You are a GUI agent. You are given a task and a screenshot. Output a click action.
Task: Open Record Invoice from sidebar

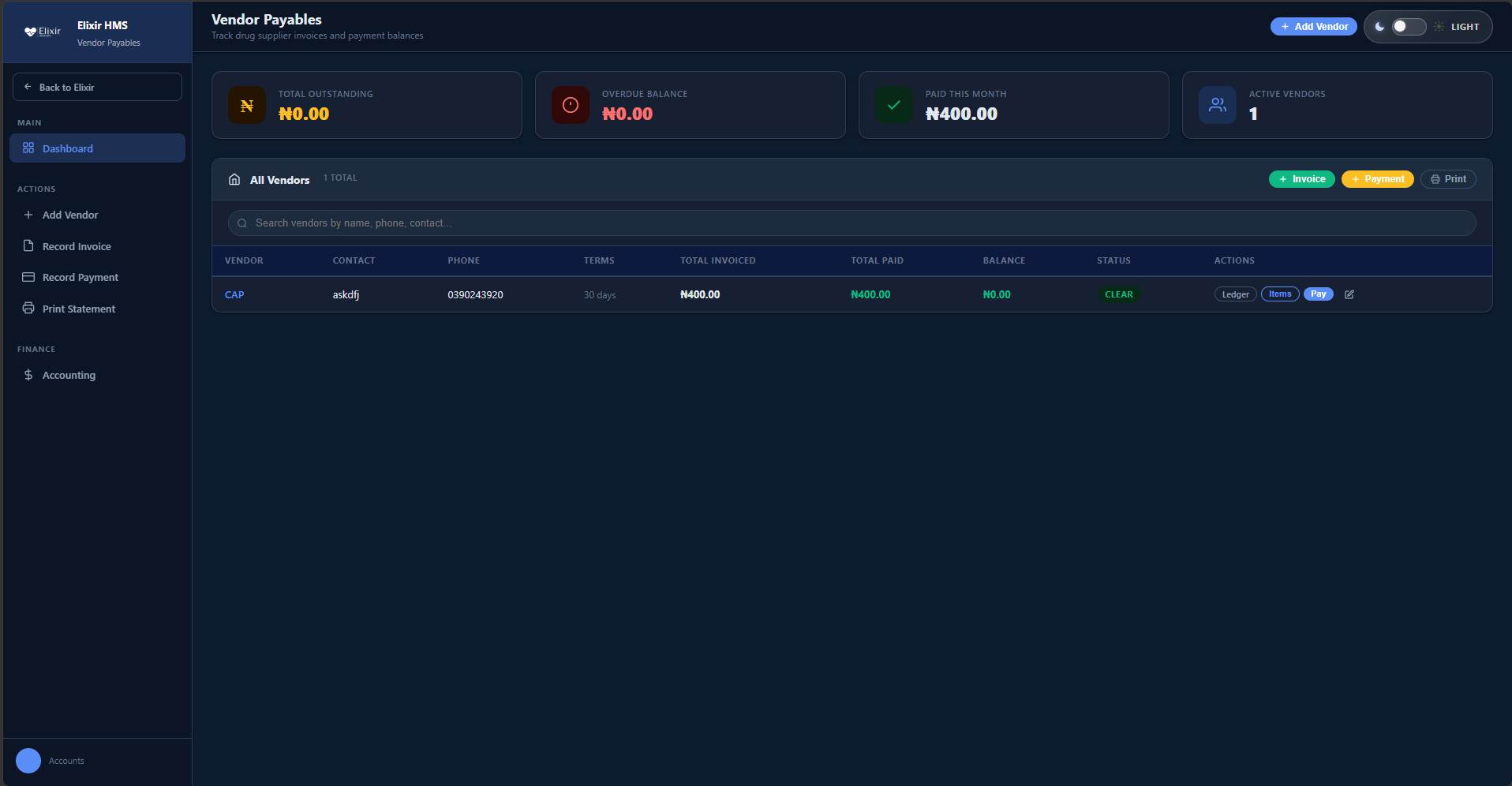pos(97,246)
